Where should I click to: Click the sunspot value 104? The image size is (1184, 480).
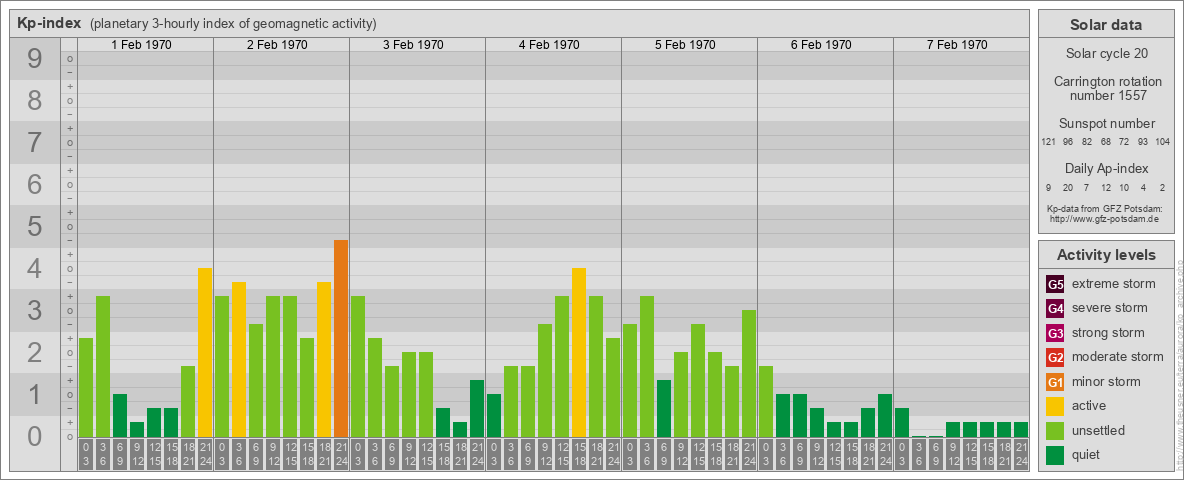(1163, 142)
